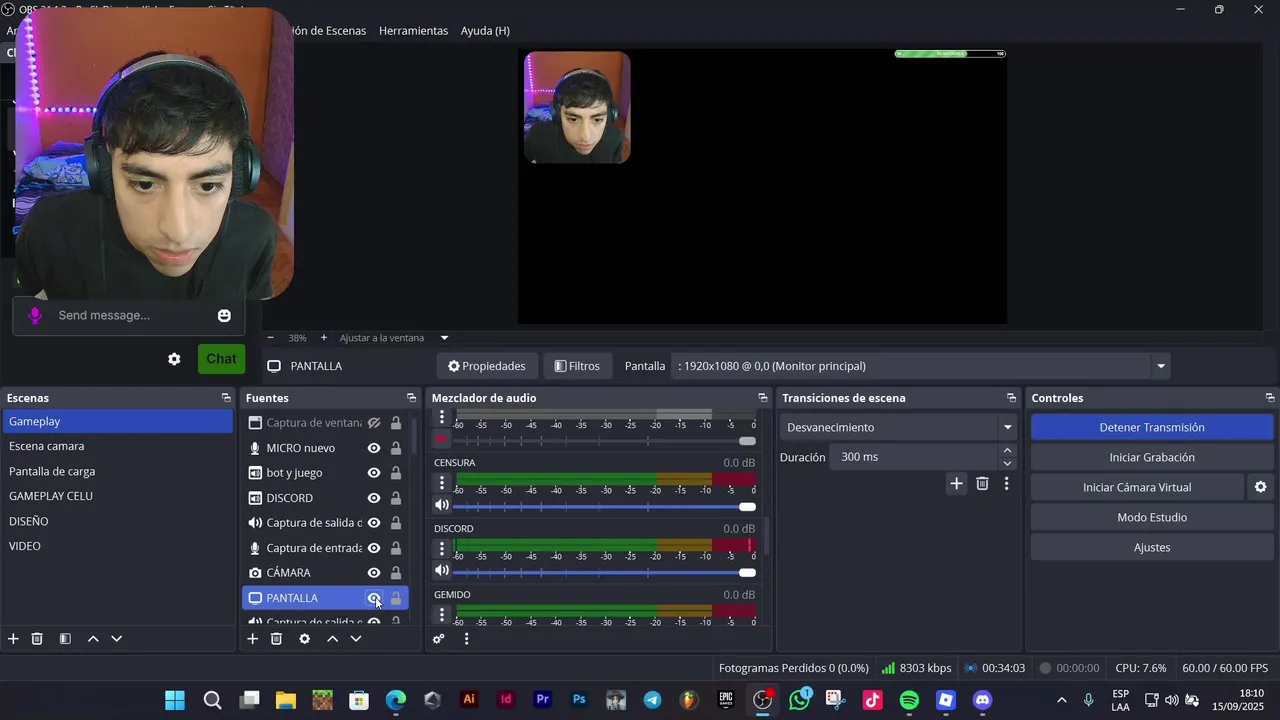
Task: Hide the MICRO nuevo source
Action: (374, 448)
